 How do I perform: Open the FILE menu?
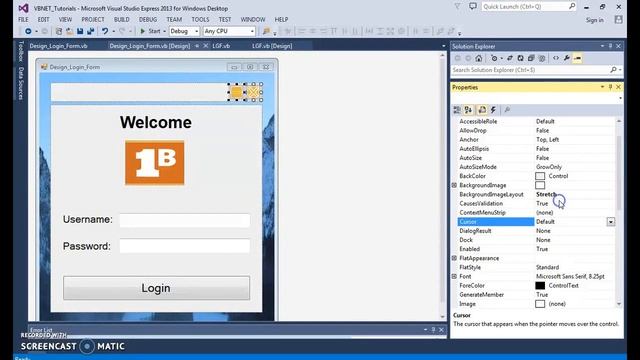tap(23, 20)
